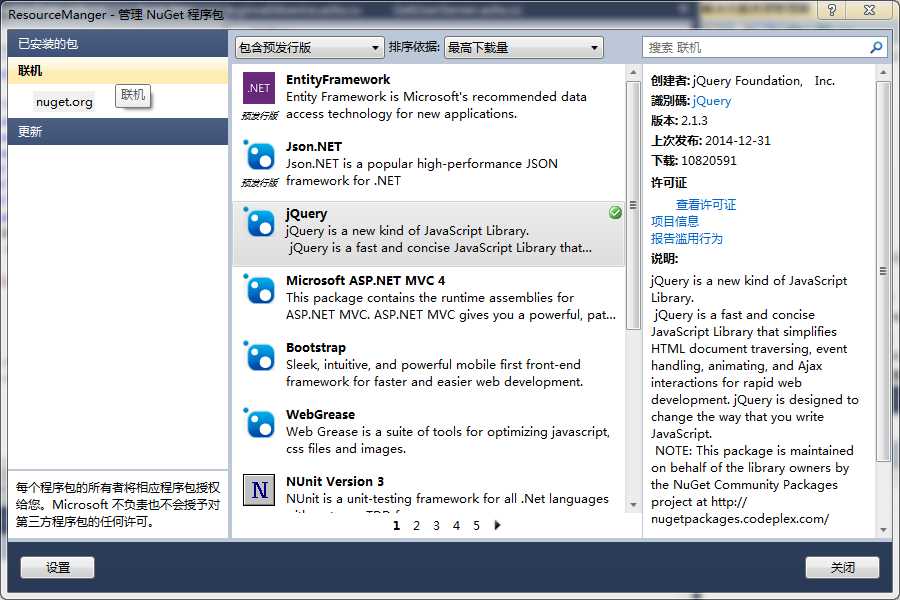Click the Bootstrap package icon
The width and height of the screenshot is (900, 600).
point(259,357)
